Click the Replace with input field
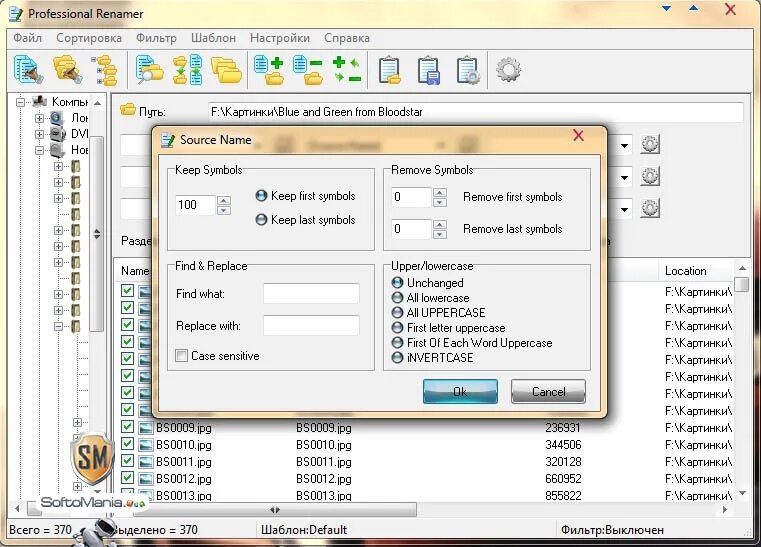Viewport: 761px width, 547px height. [311, 326]
